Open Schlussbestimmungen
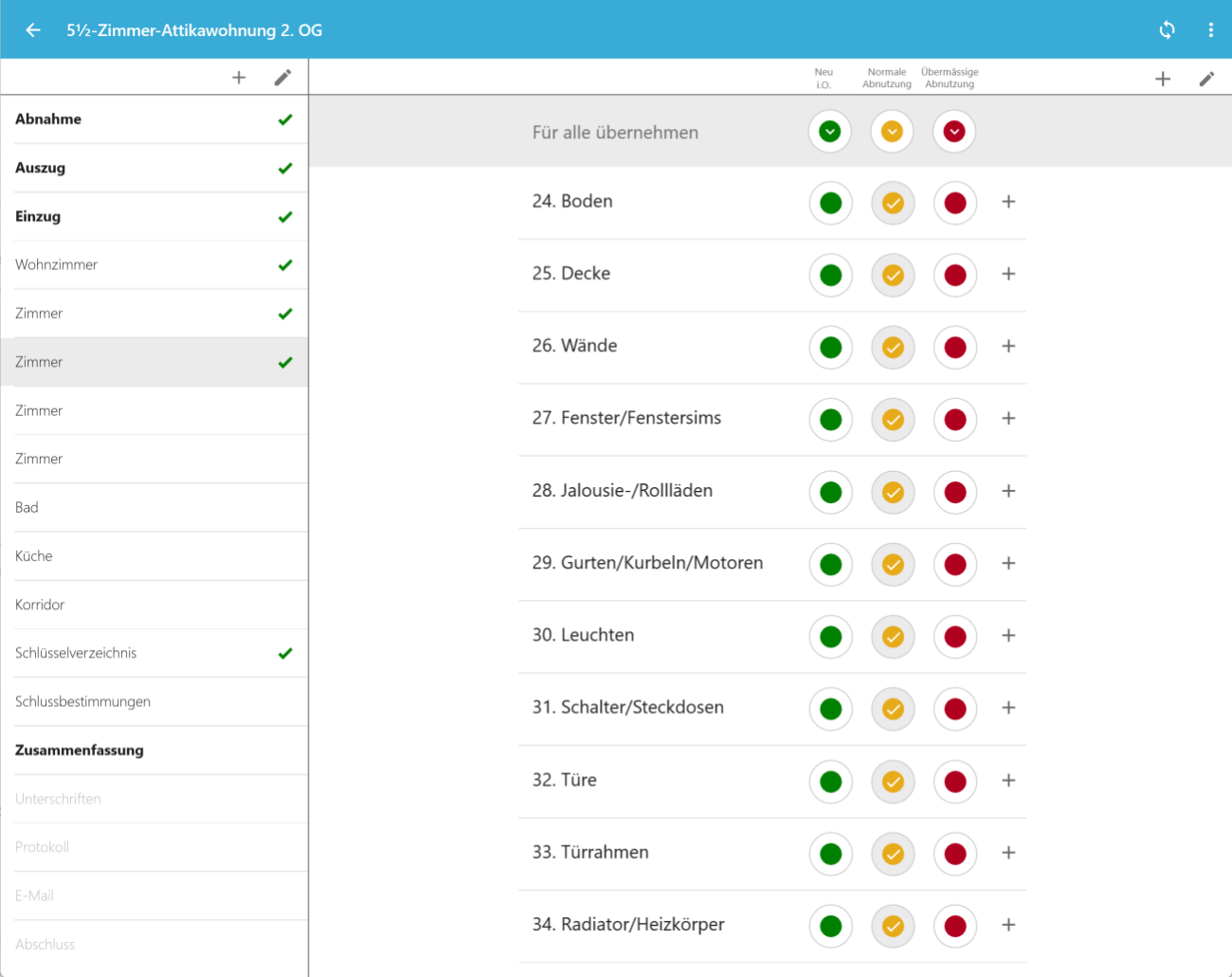Screen dimensions: 1232x977 pyautogui.click(x=154, y=701)
